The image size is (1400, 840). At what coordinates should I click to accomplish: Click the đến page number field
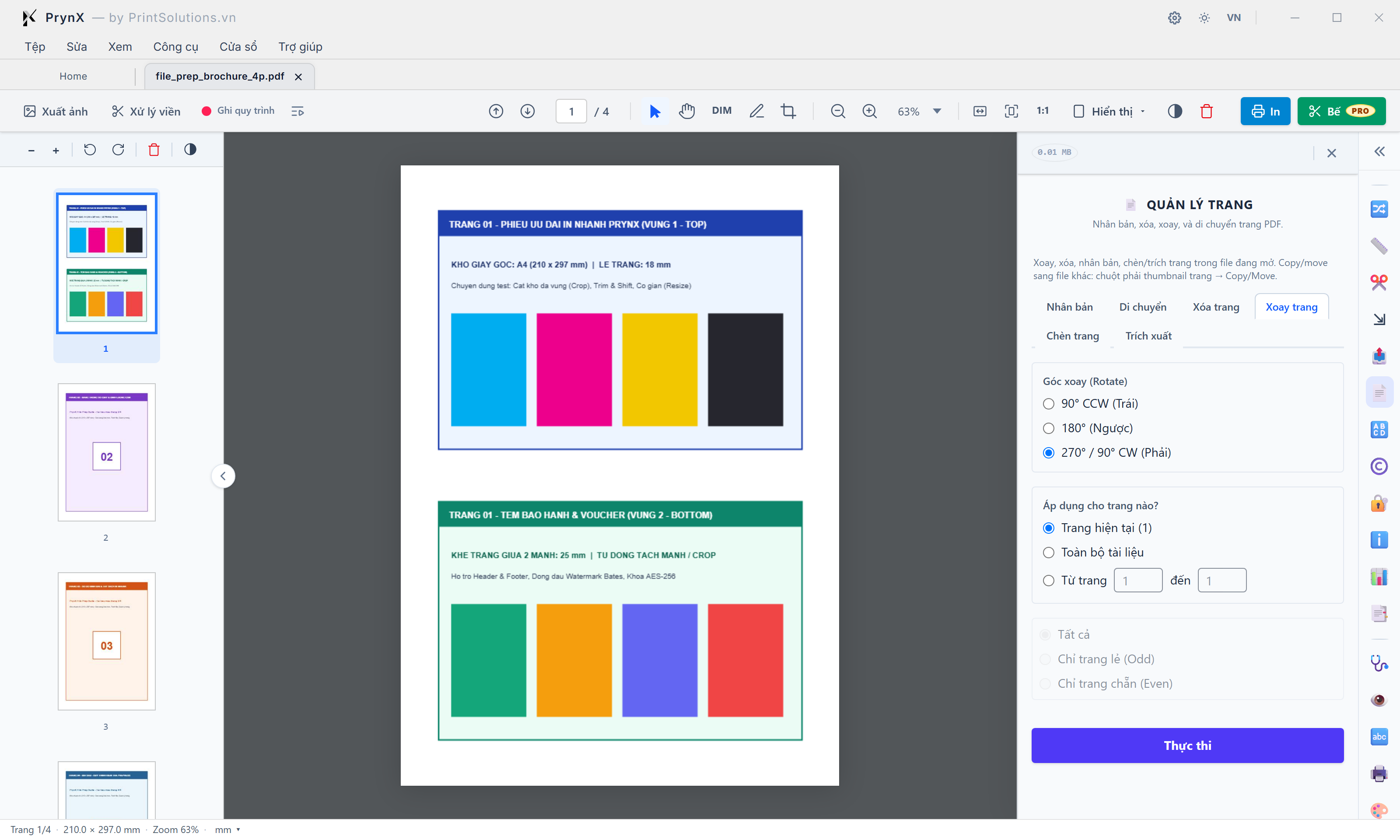pos(1222,581)
